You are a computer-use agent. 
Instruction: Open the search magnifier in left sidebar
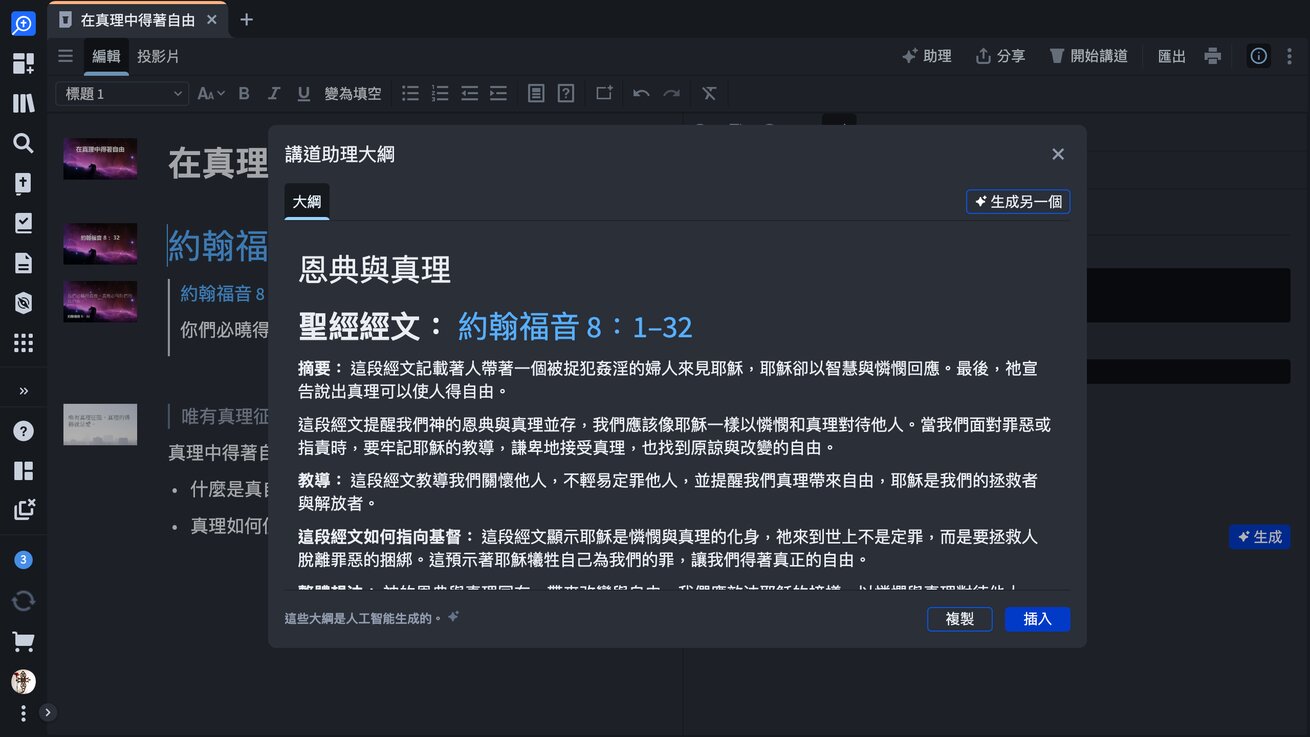point(23,143)
